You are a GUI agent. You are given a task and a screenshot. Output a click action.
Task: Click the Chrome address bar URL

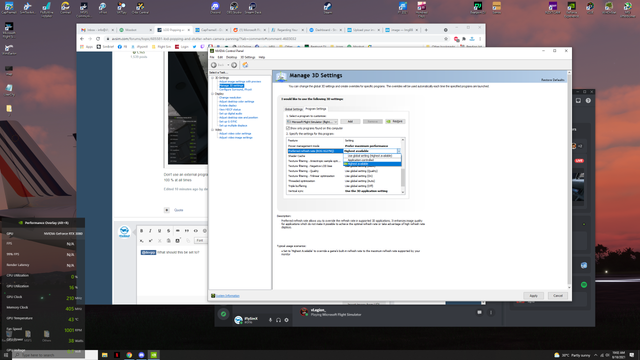click(204, 39)
